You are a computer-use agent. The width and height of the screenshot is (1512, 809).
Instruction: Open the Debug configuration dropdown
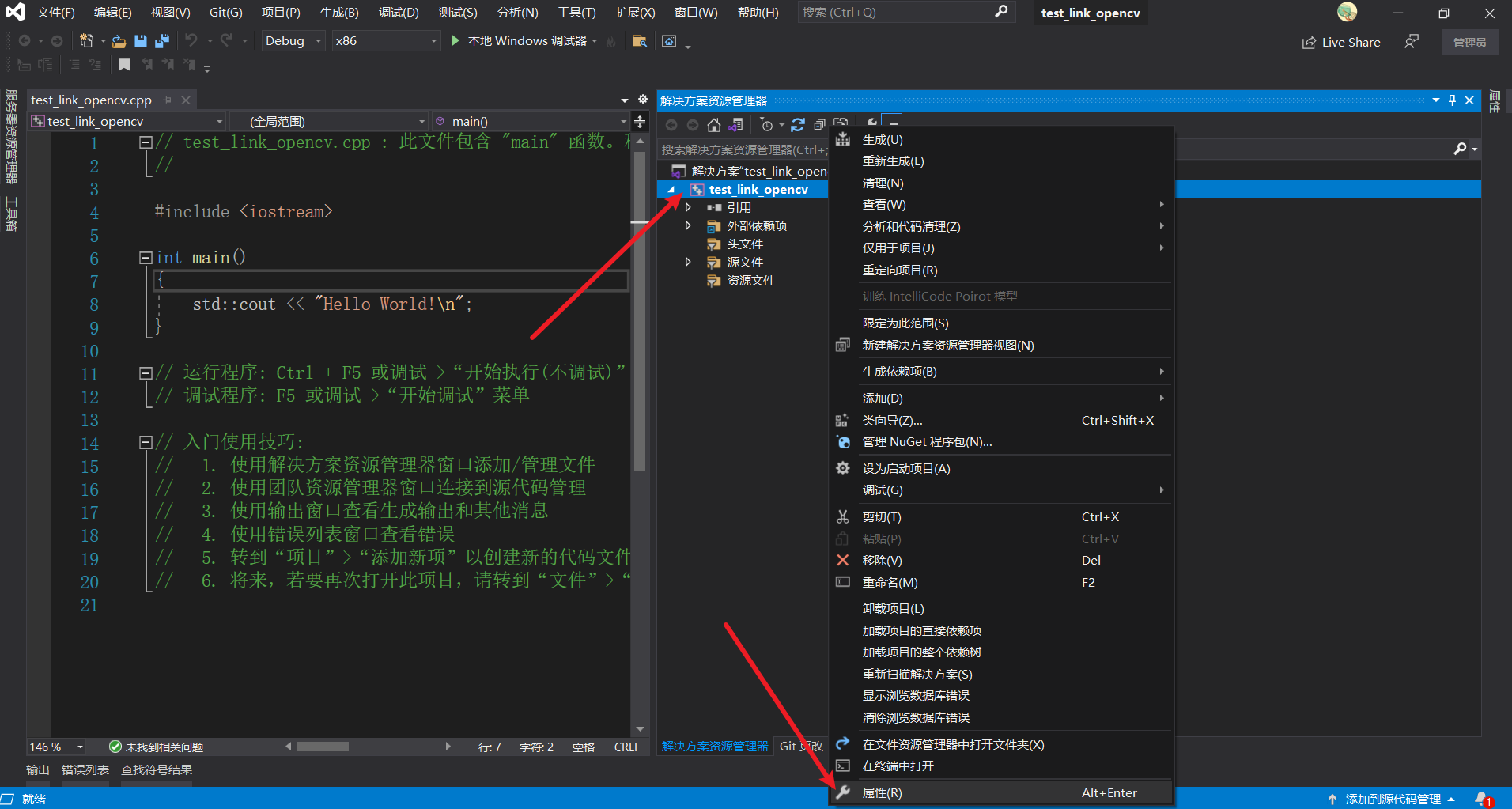click(x=293, y=41)
